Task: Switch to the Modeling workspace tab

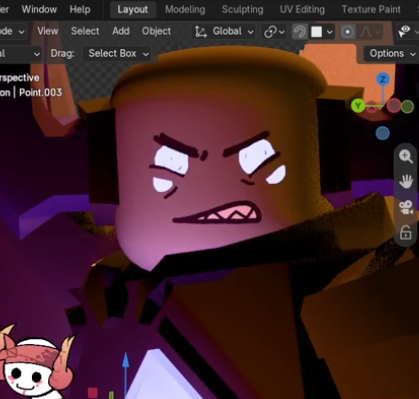Action: coord(185,10)
